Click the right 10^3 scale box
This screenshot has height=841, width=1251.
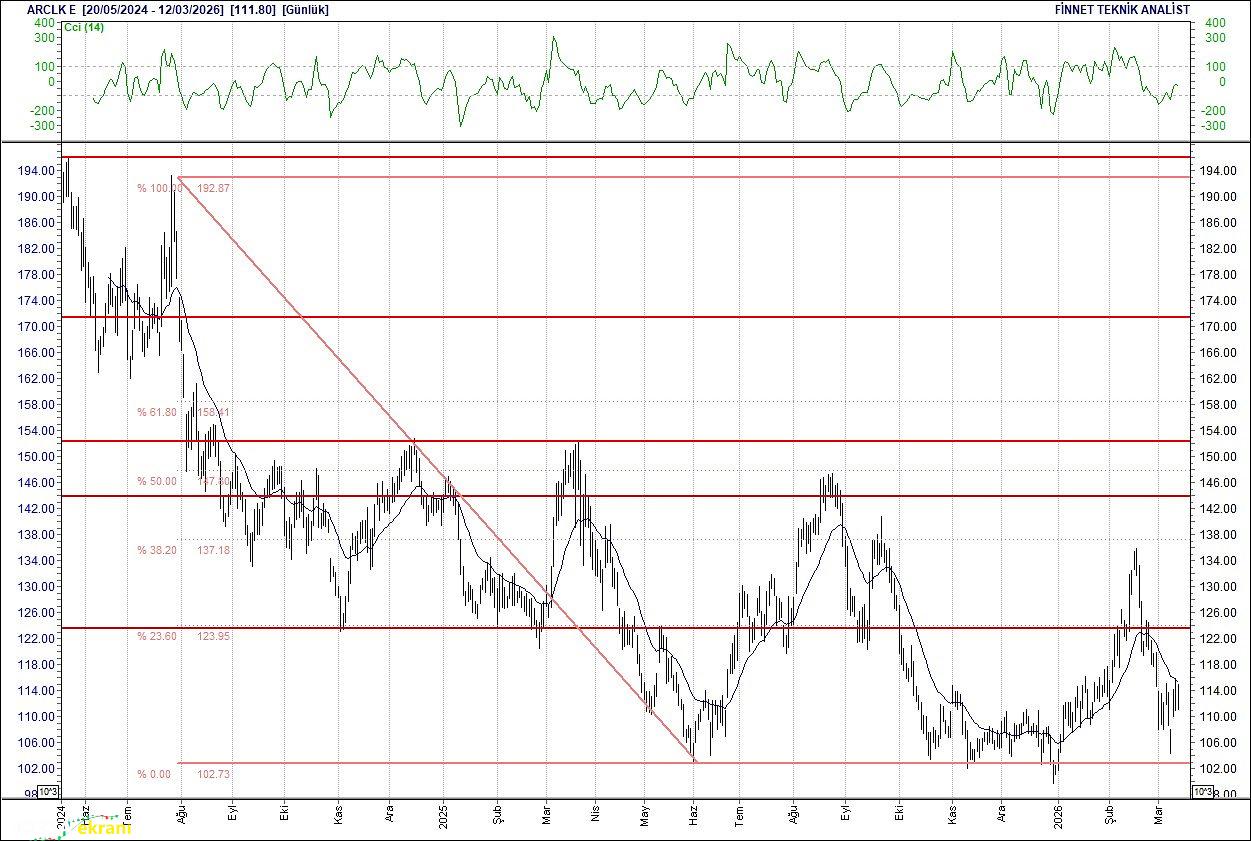point(1203,792)
